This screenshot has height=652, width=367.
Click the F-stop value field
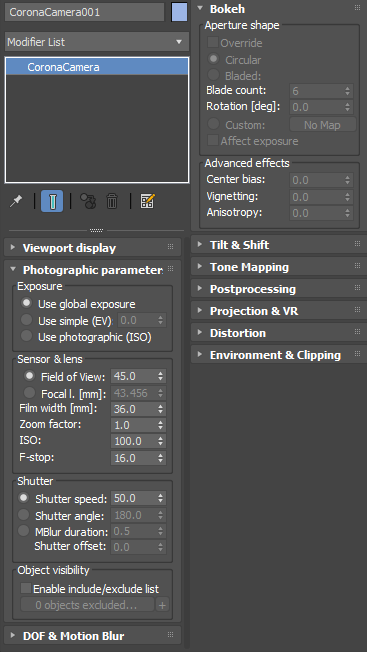[138, 458]
